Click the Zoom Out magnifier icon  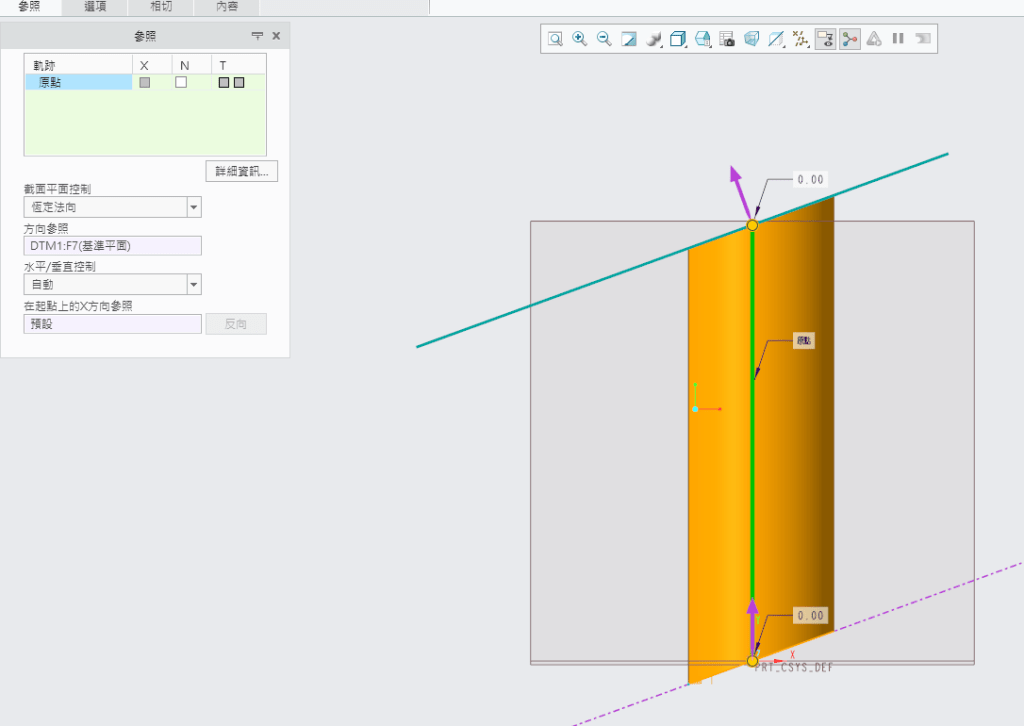pyautogui.click(x=604, y=39)
